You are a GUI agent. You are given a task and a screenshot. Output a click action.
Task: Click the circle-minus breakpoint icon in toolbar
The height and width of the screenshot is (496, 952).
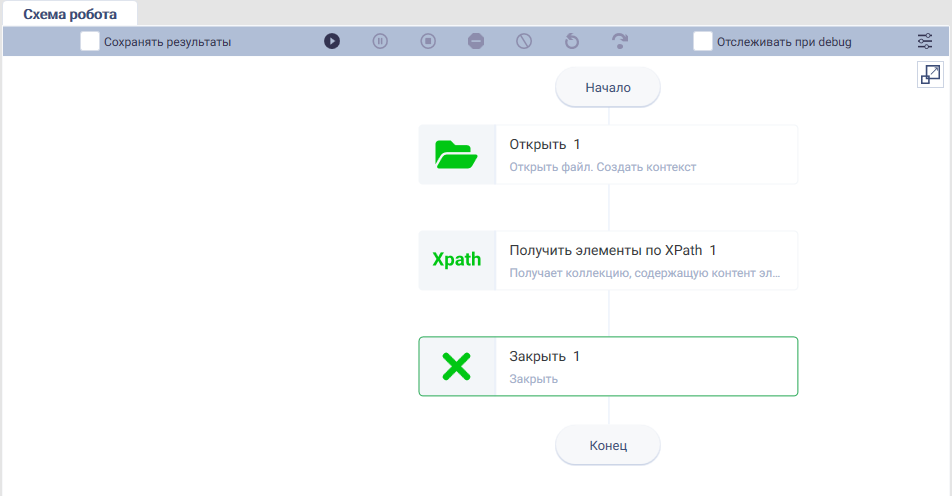[476, 41]
